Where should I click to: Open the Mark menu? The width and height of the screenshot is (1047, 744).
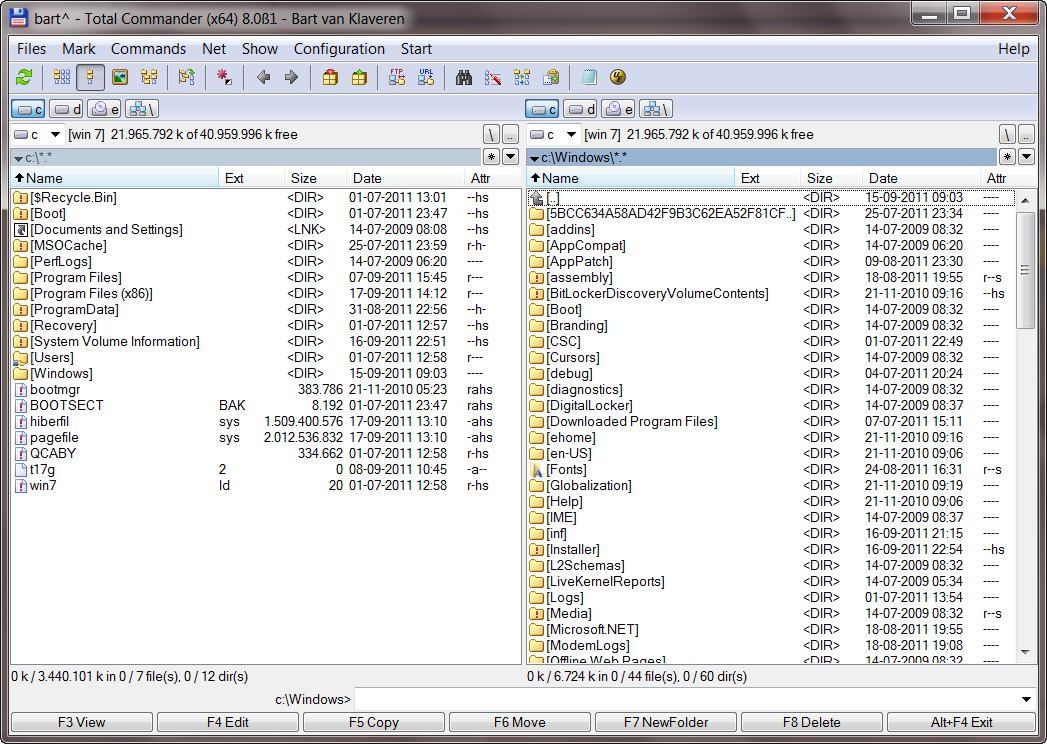point(79,49)
